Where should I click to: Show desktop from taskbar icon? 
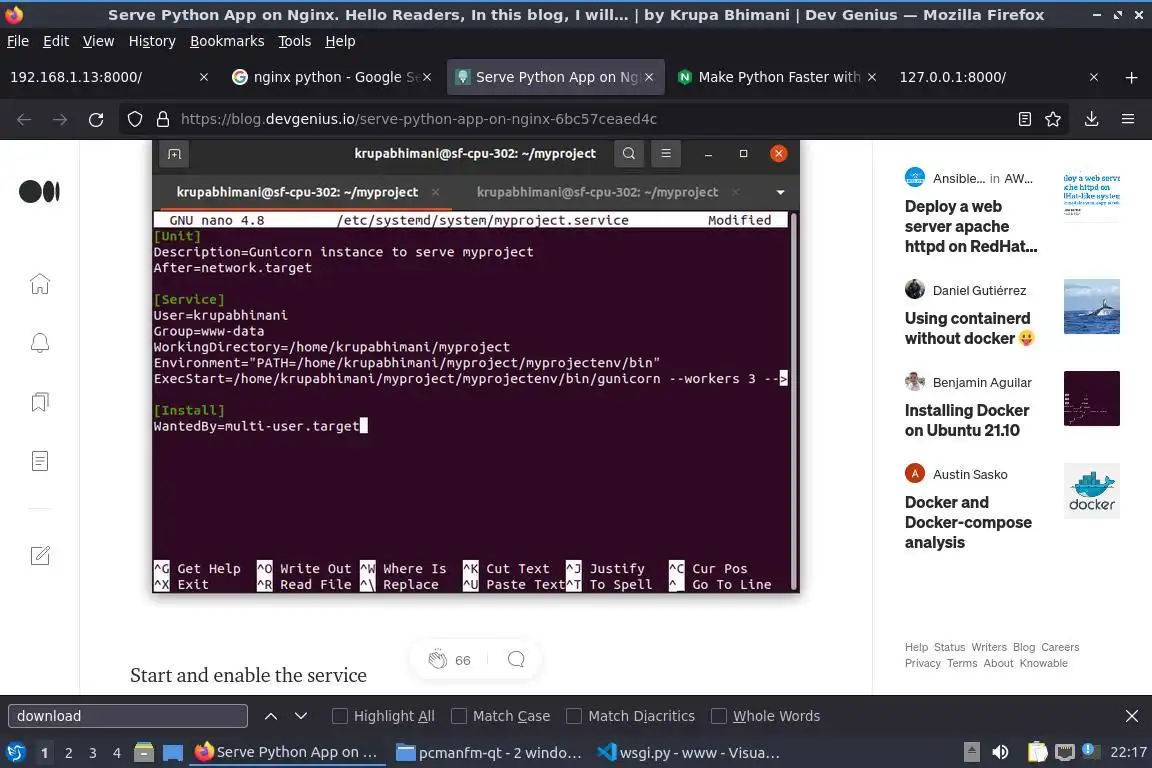click(x=173, y=752)
